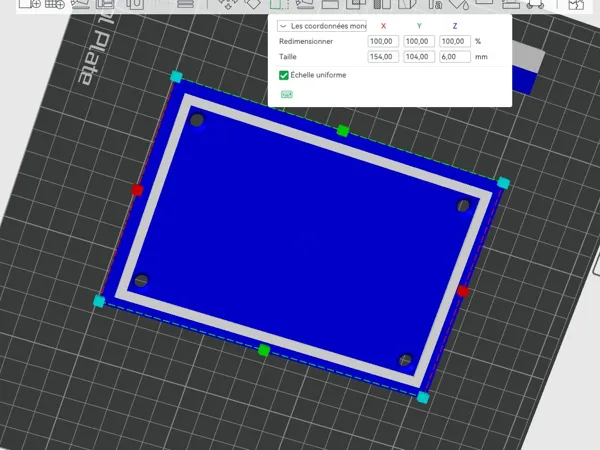Click the blue Z column header
Image resolution: width=600 pixels, height=450 pixels.
[x=455, y=26]
